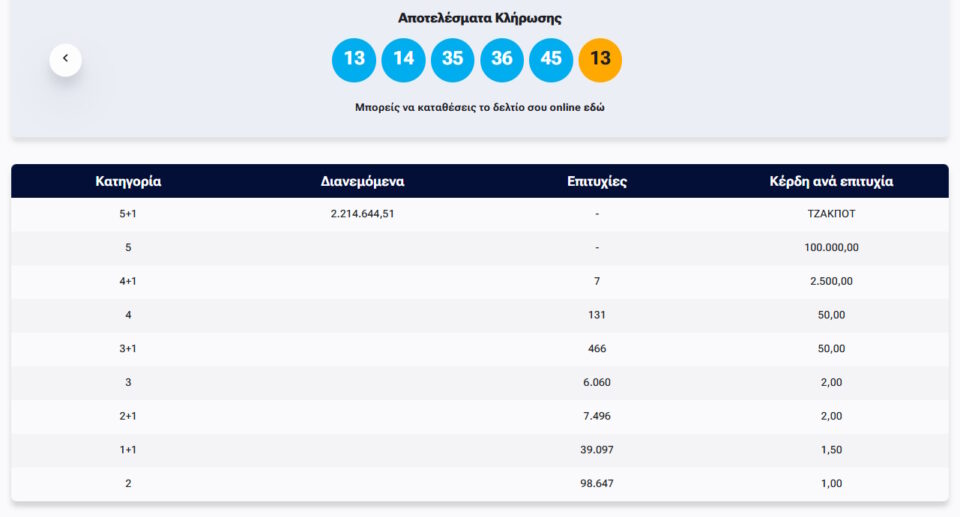Select the Επιτυχίες column header

(x=596, y=181)
